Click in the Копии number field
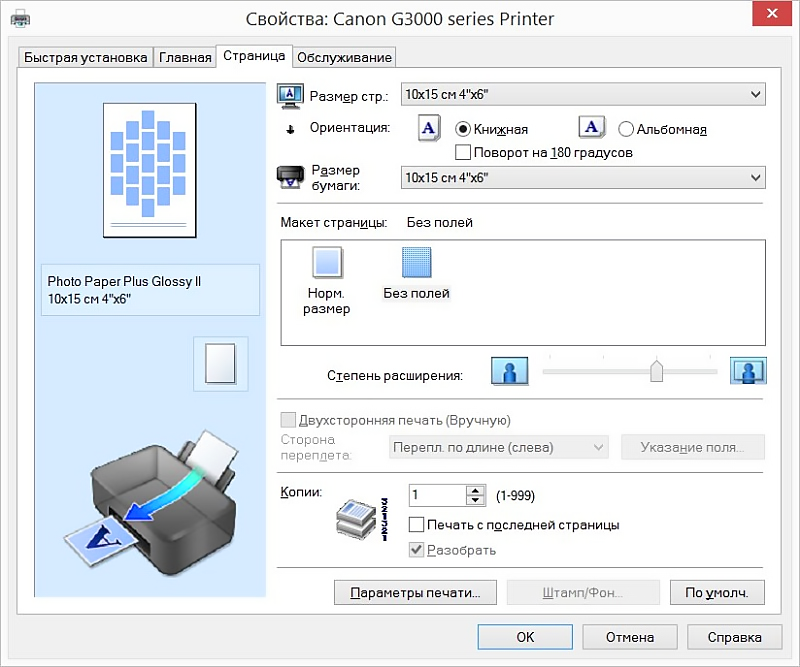800x667 pixels. (x=438, y=495)
